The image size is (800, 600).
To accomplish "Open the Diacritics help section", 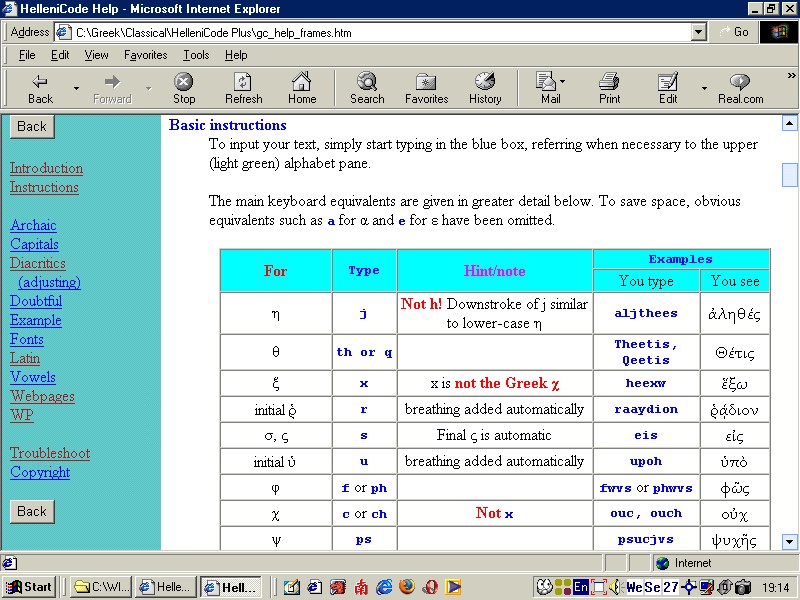I will point(37,263).
